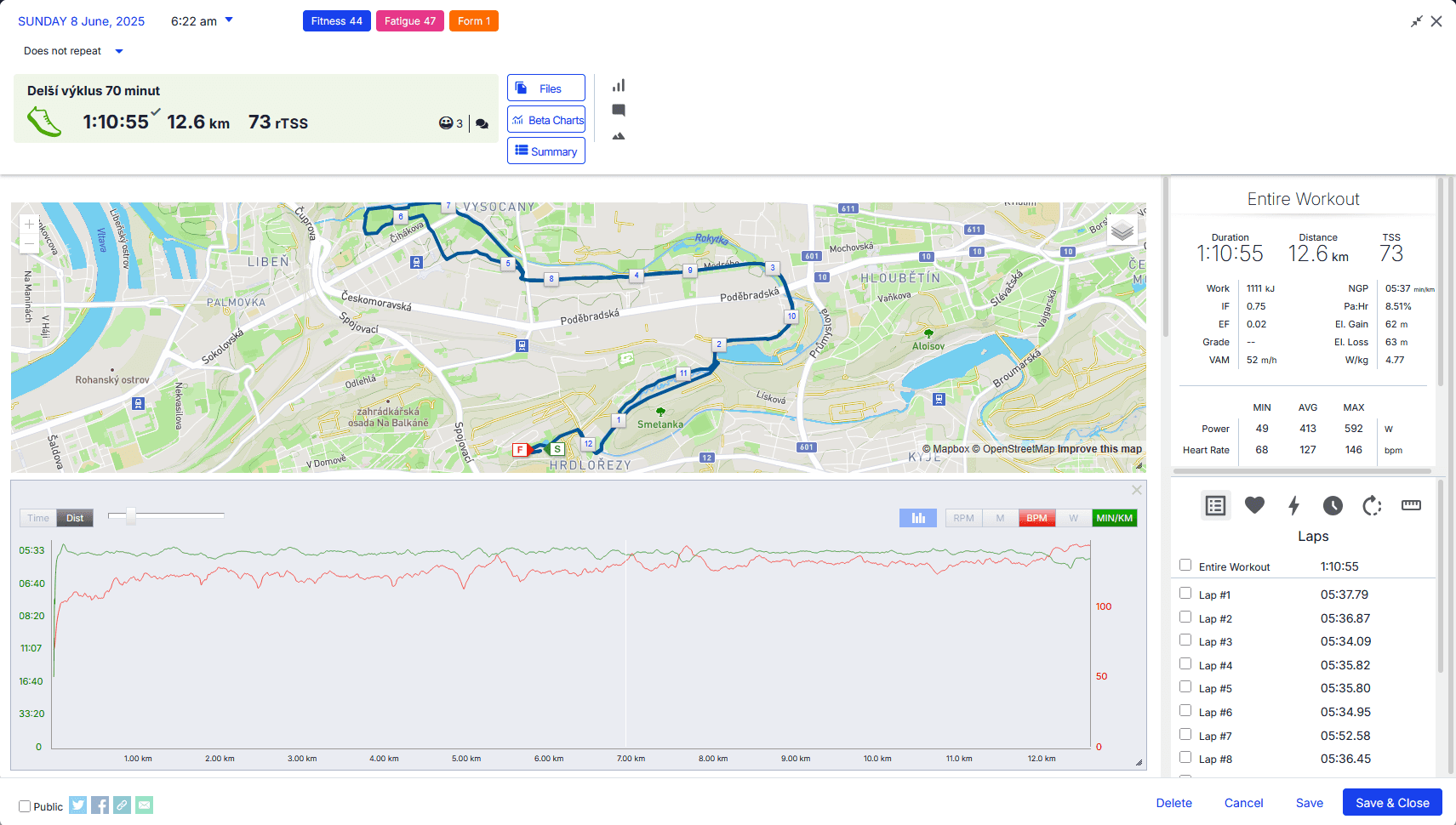Collapse the workout dialog with arrows icon
The image size is (1456, 825).
[1416, 21]
